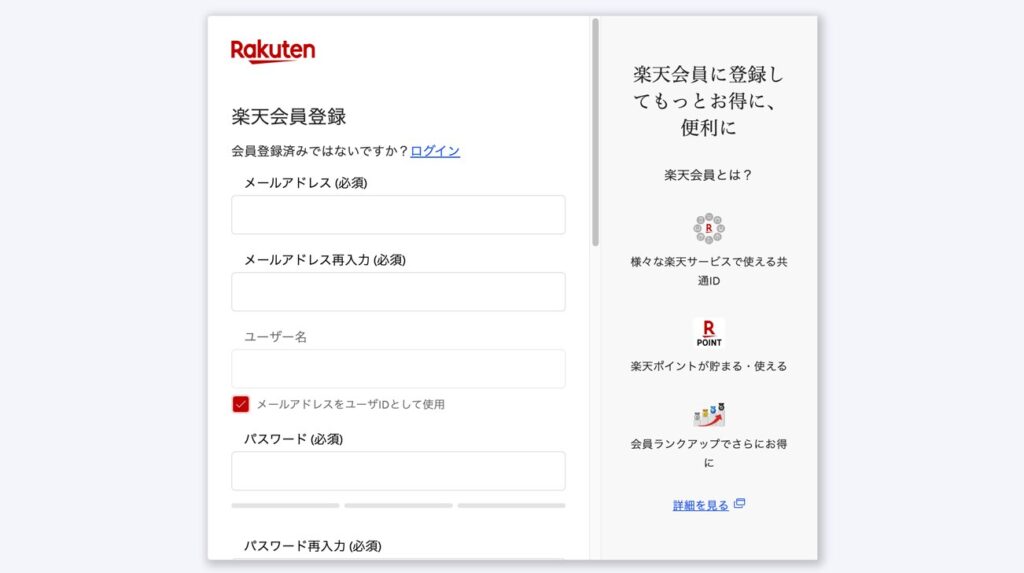Click the member rank-up icon

(708, 414)
